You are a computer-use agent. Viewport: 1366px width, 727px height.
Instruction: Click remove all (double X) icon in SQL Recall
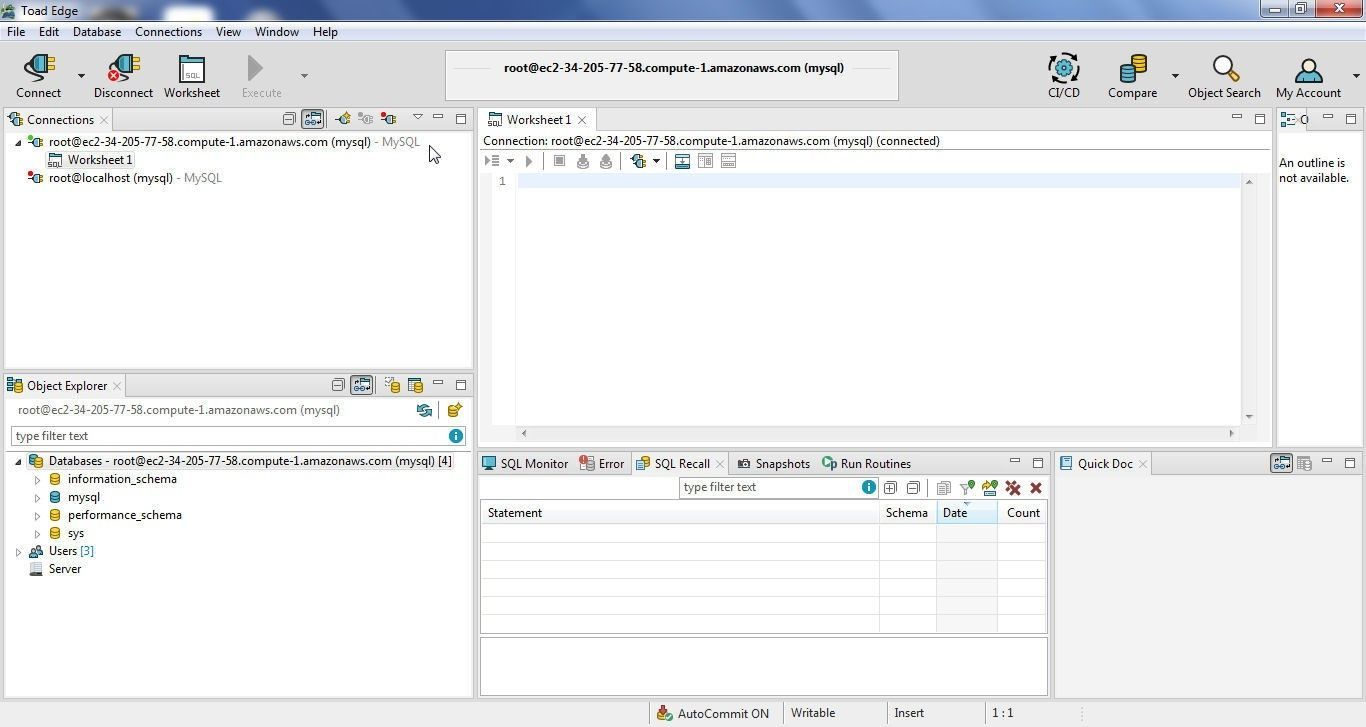(x=1013, y=488)
